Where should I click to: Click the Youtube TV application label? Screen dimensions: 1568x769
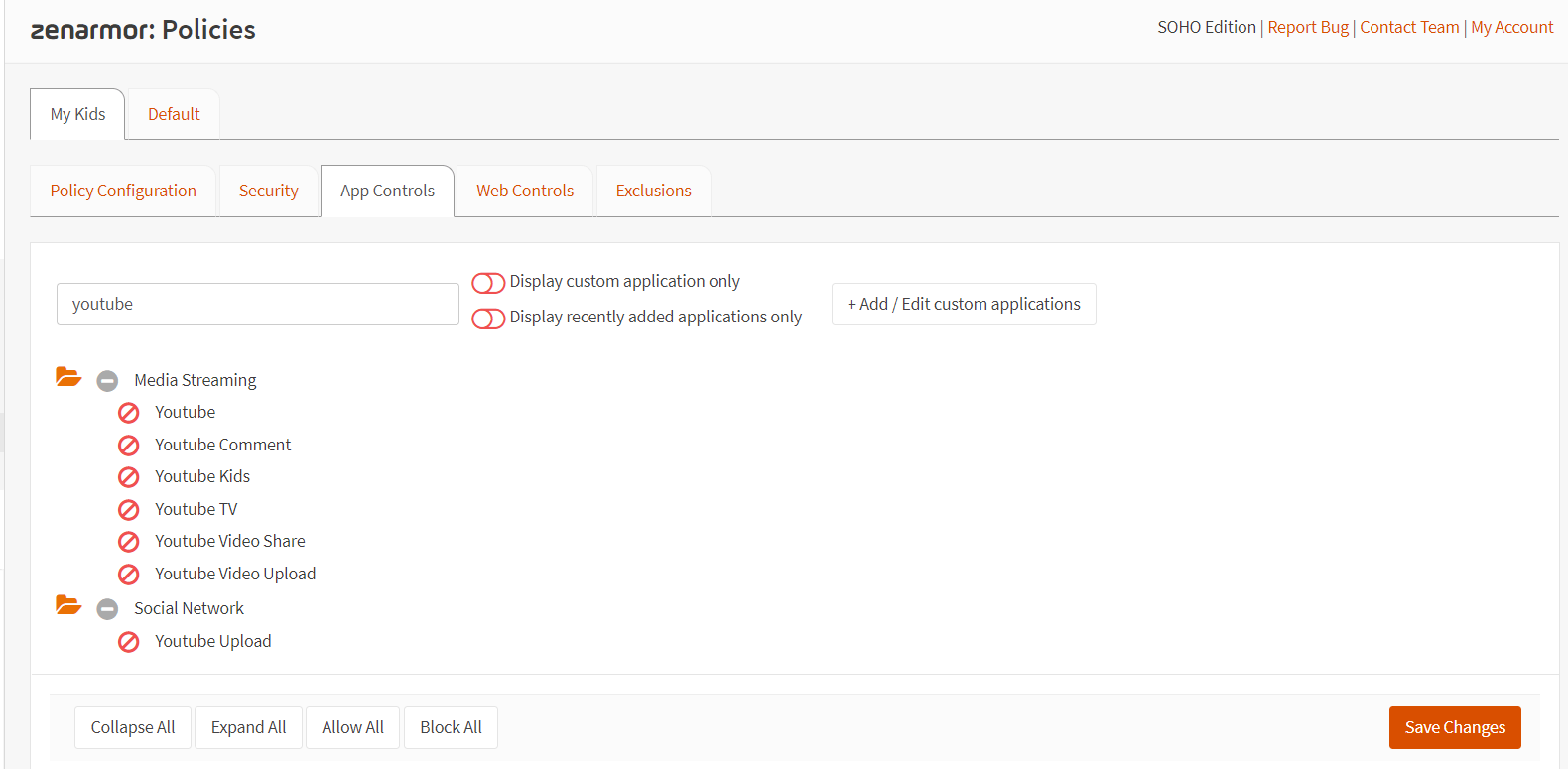coord(196,509)
